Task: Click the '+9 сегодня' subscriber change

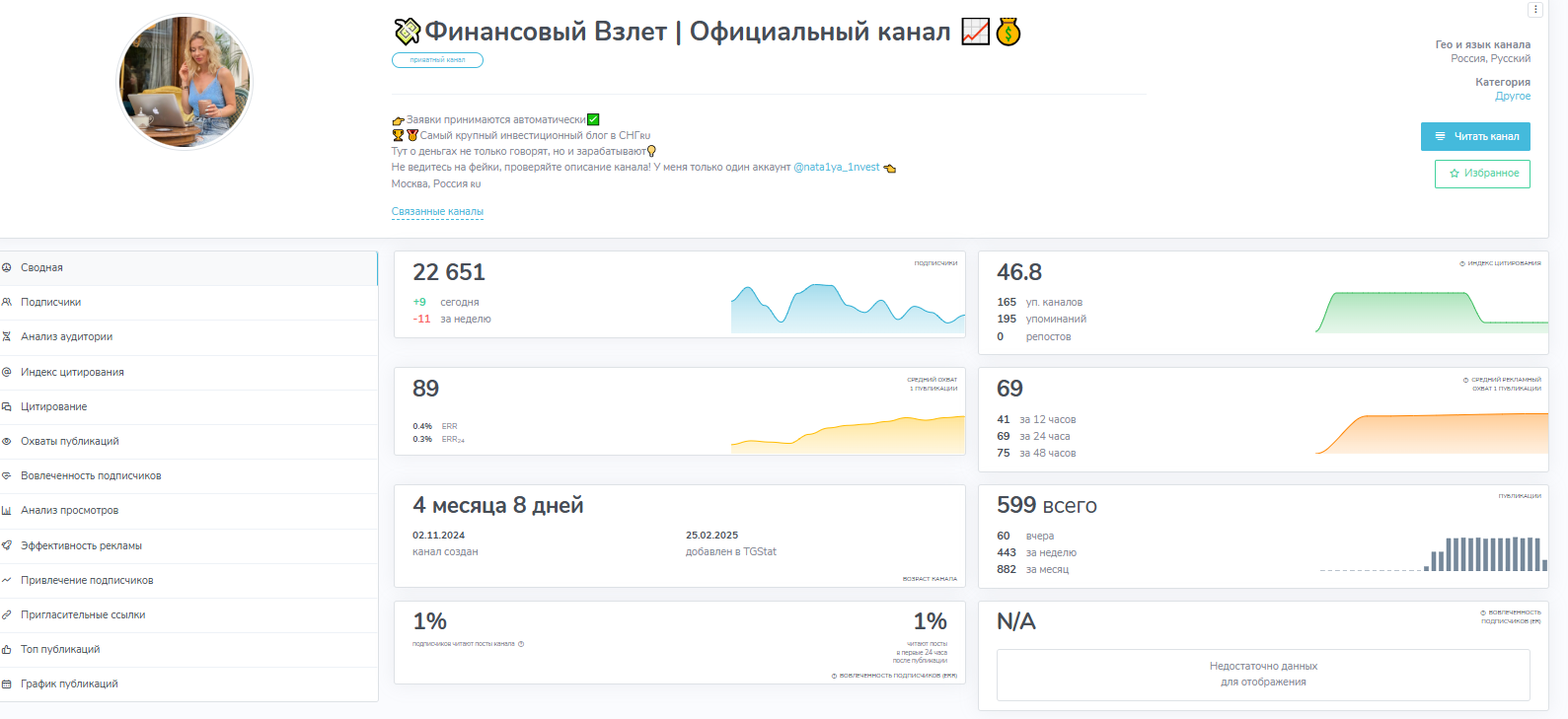Action: pyautogui.click(x=446, y=303)
